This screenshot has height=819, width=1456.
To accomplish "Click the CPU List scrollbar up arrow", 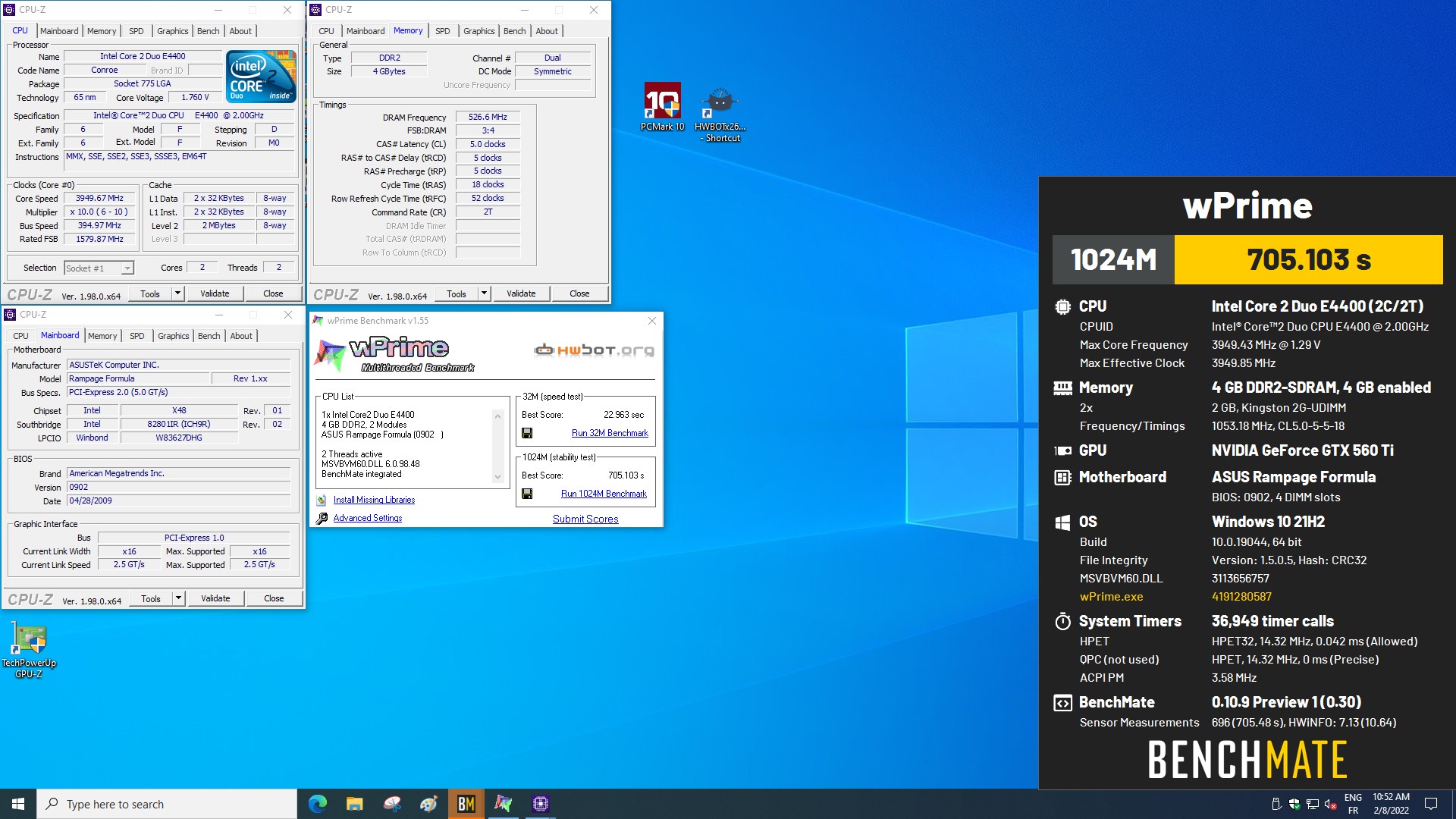I will point(498,416).
